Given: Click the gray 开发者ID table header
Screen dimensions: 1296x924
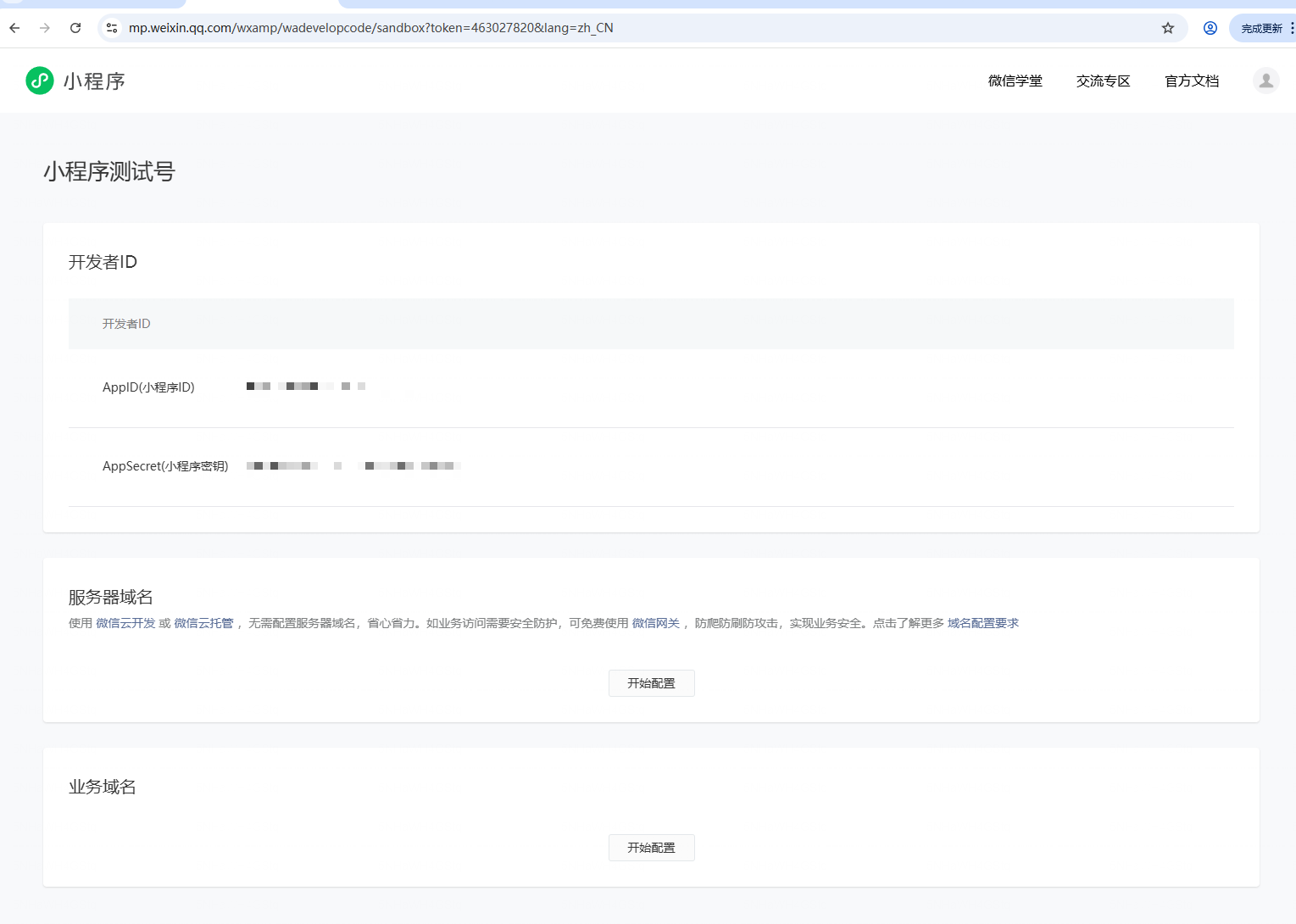Looking at the screenshot, I should pos(651,324).
